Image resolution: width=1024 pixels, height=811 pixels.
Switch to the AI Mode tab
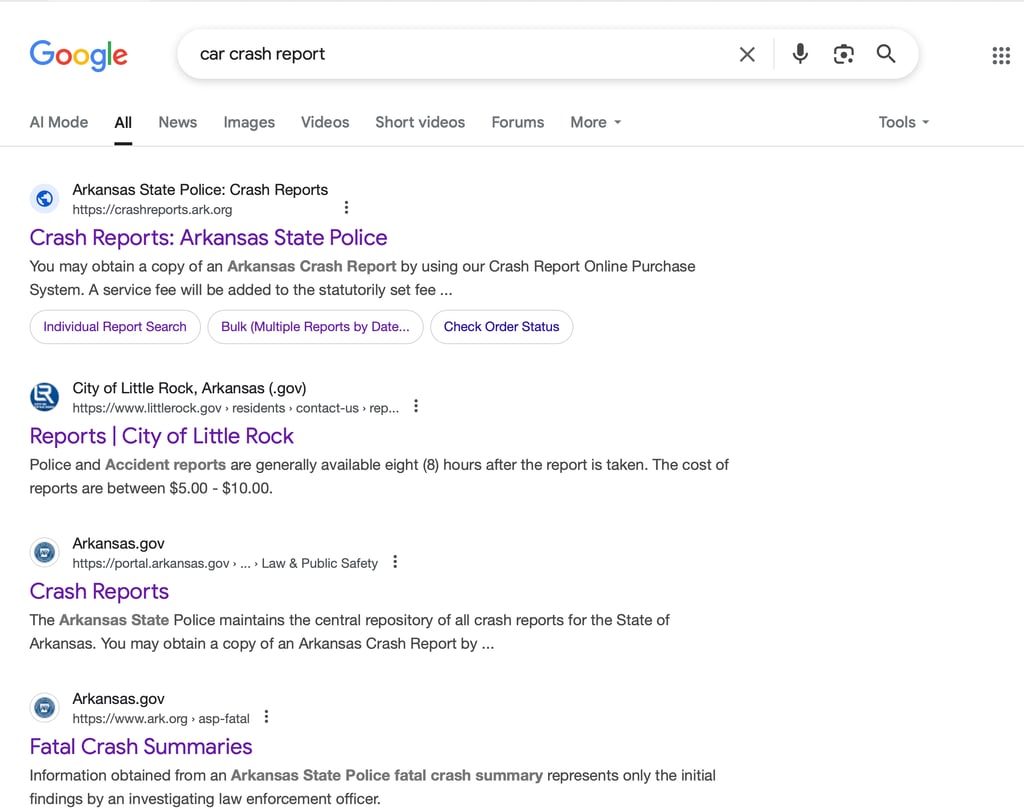click(x=59, y=122)
